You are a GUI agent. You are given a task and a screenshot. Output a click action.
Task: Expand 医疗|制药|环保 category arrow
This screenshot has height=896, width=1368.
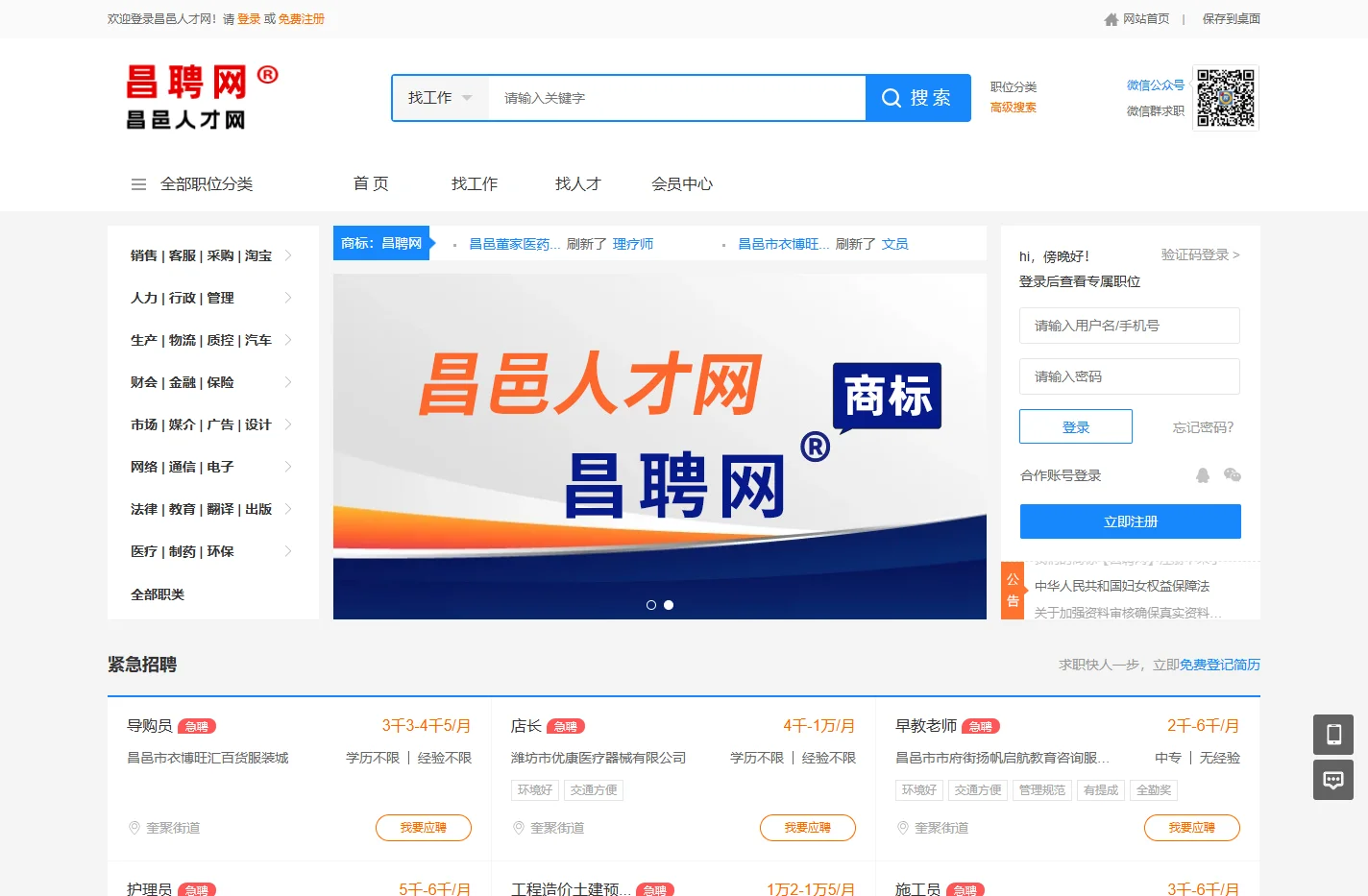288,551
